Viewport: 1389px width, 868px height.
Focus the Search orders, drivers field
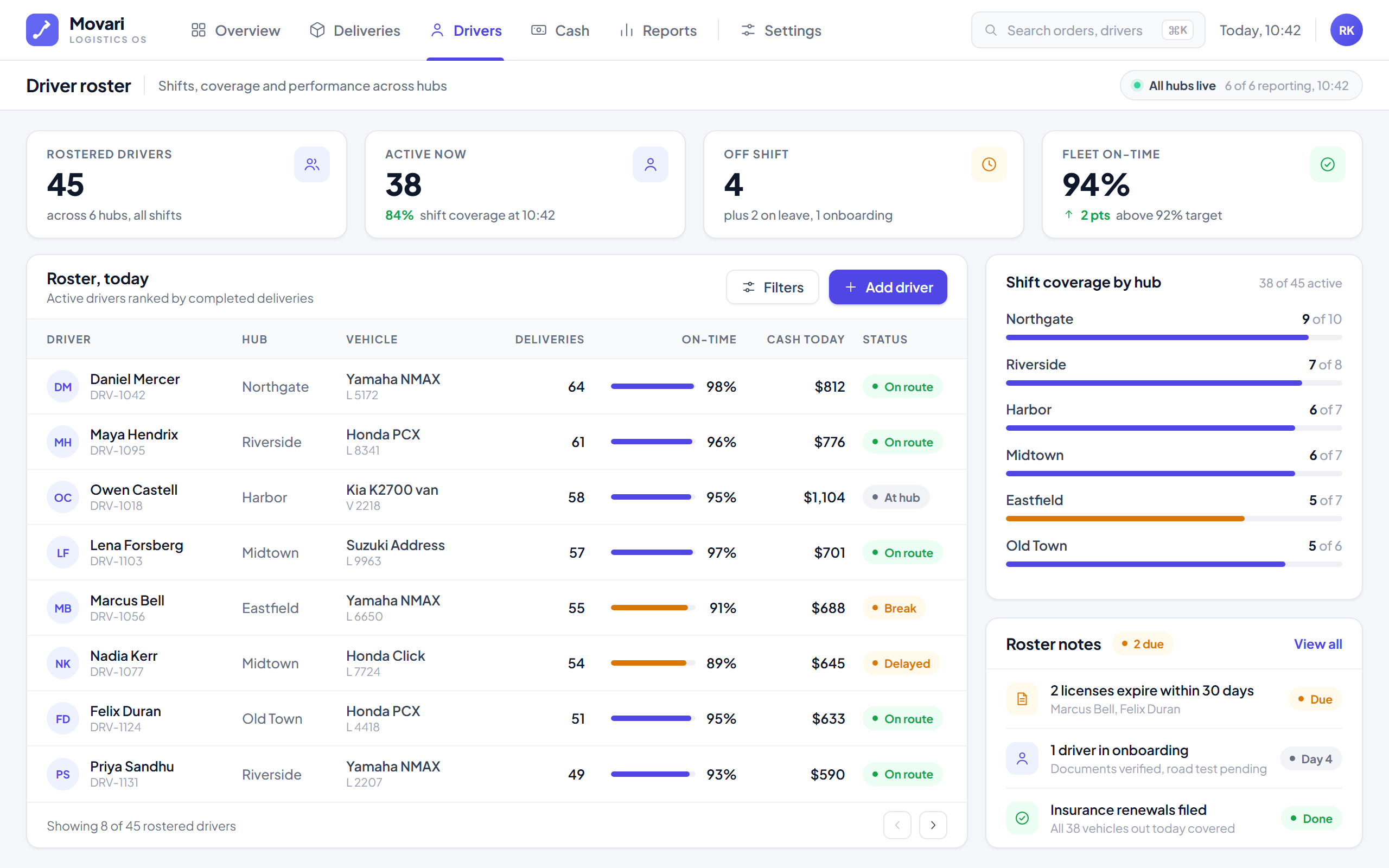pos(1088,30)
